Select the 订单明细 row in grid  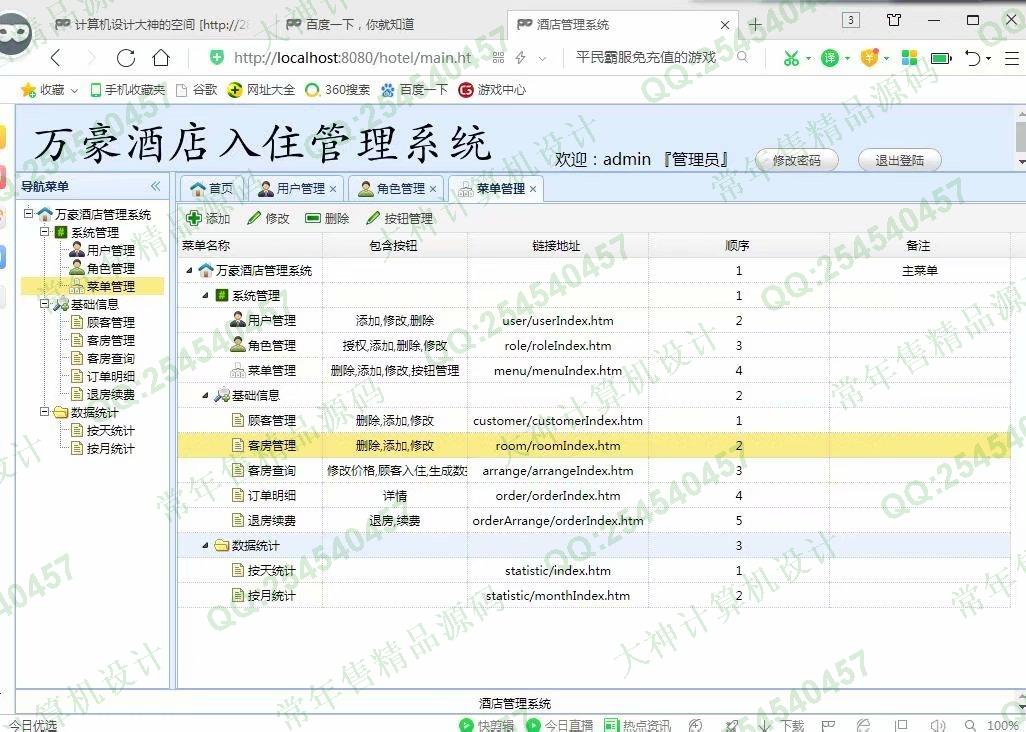(593, 496)
